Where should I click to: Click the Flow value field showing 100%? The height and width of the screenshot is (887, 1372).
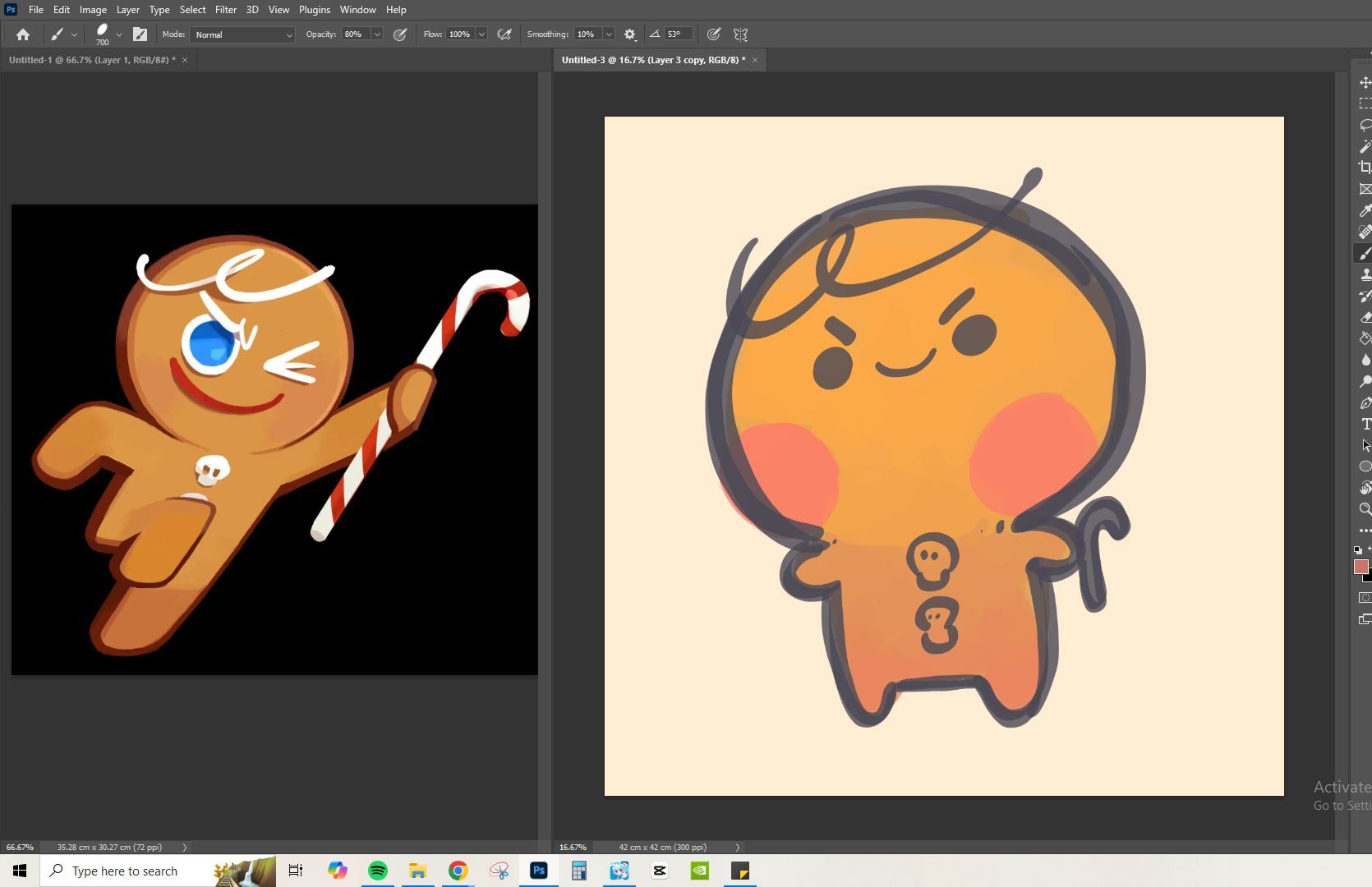[x=460, y=34]
